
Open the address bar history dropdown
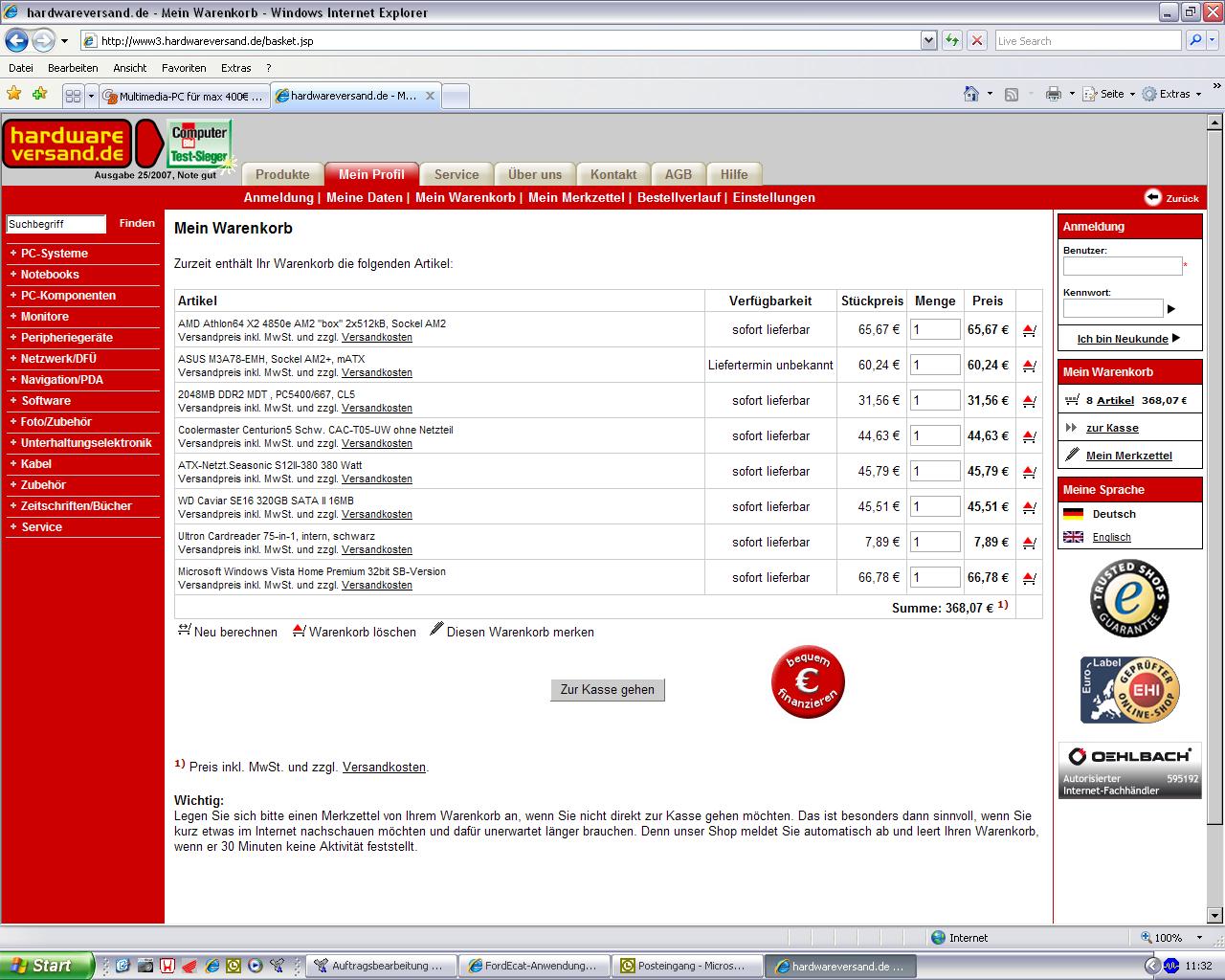point(928,40)
